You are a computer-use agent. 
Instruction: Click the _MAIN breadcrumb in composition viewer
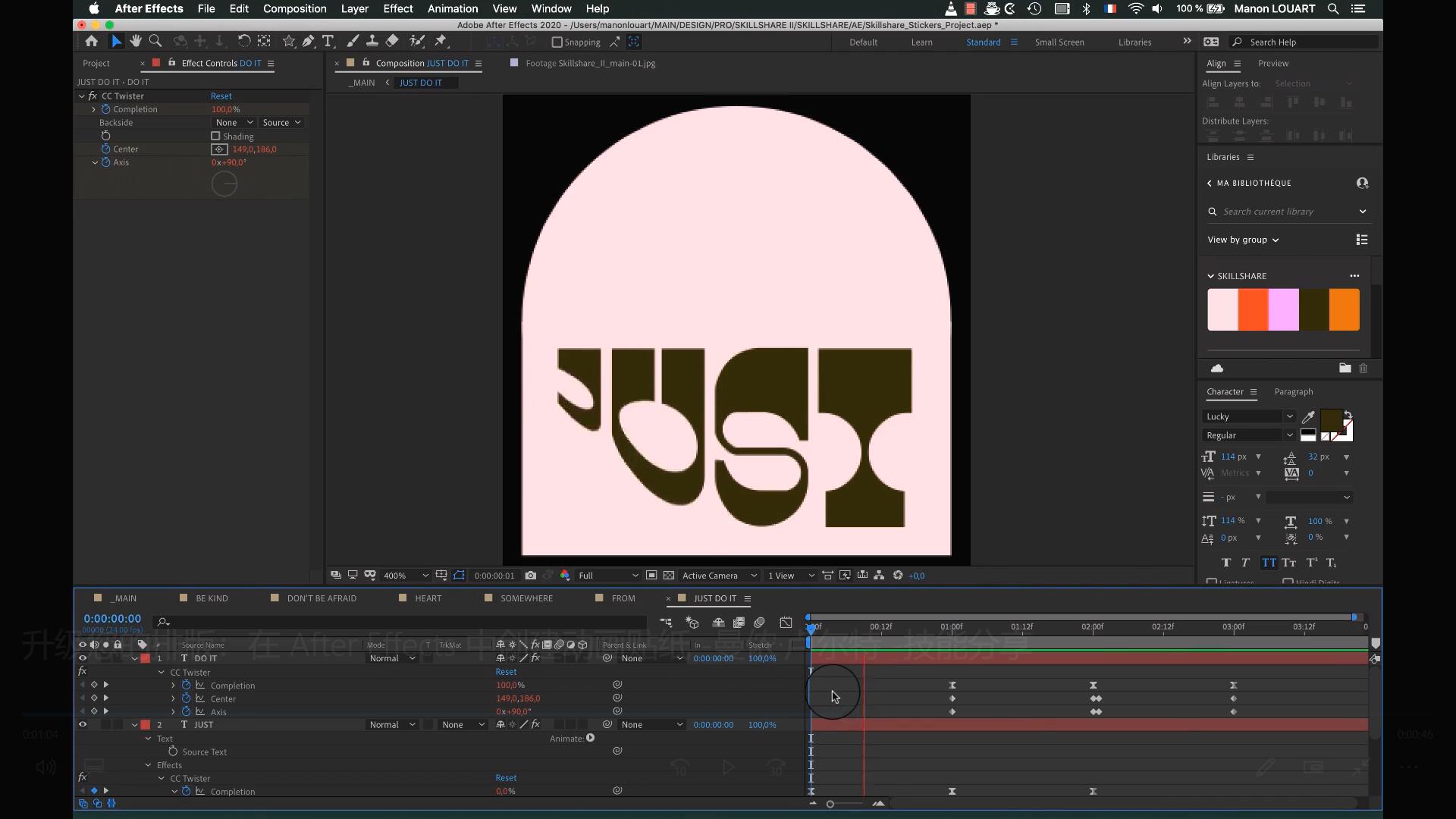click(362, 83)
